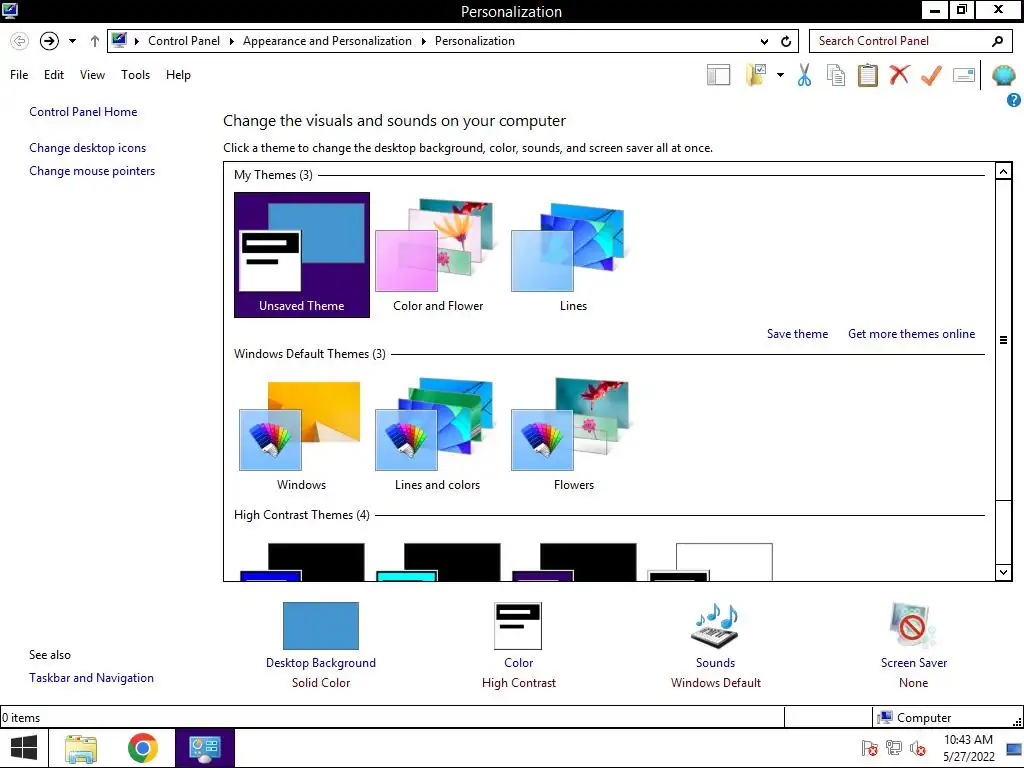Open the File menu

click(x=19, y=75)
